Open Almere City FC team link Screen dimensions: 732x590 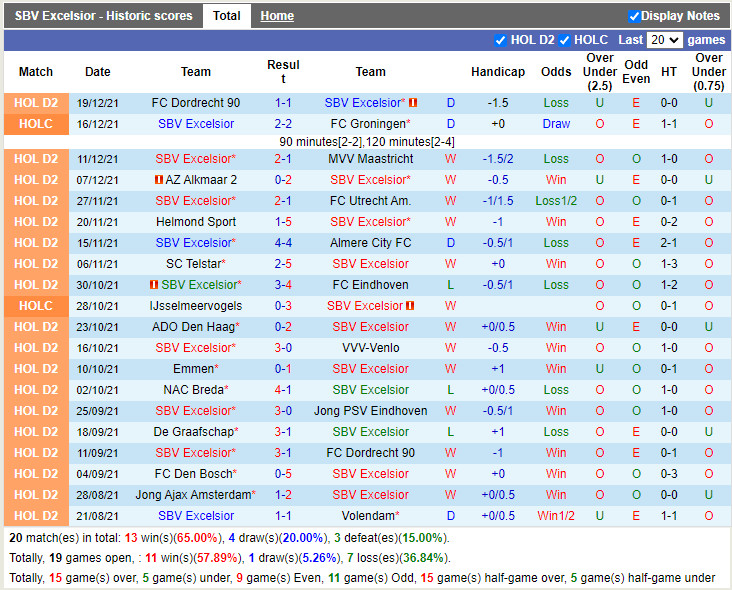tap(370, 243)
